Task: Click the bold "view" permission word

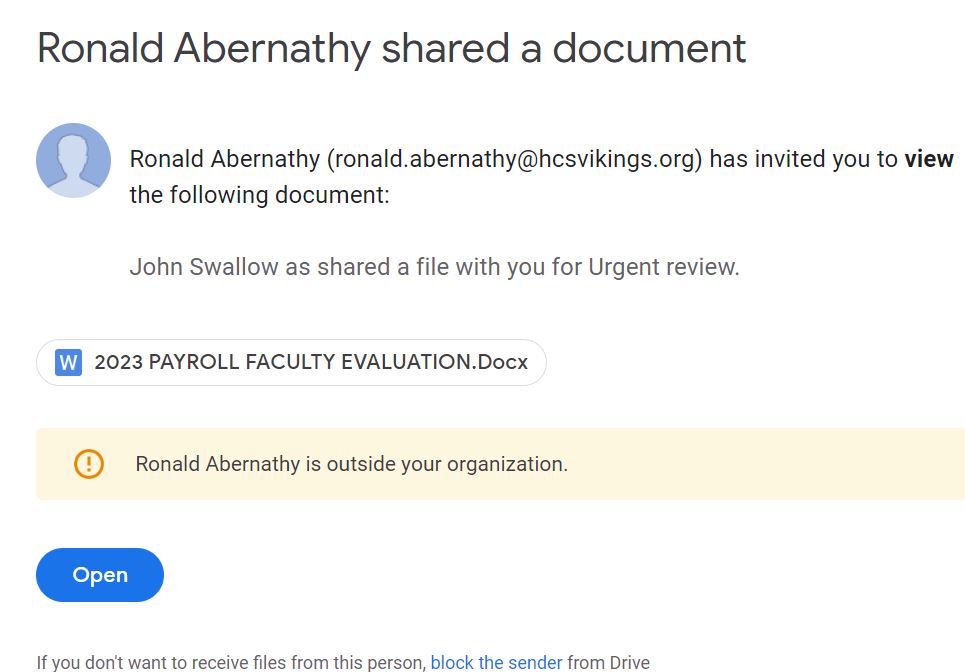Action: click(928, 159)
